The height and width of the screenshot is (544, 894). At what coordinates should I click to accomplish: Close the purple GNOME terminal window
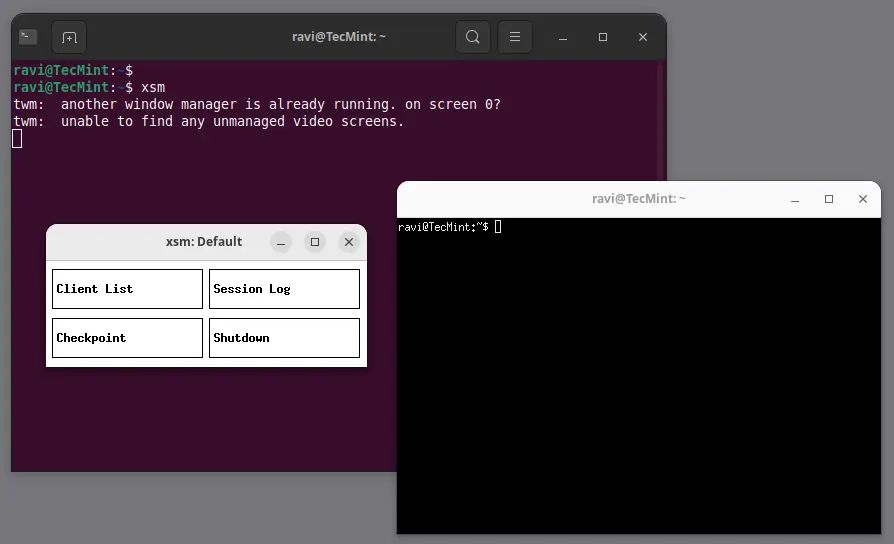[643, 37]
